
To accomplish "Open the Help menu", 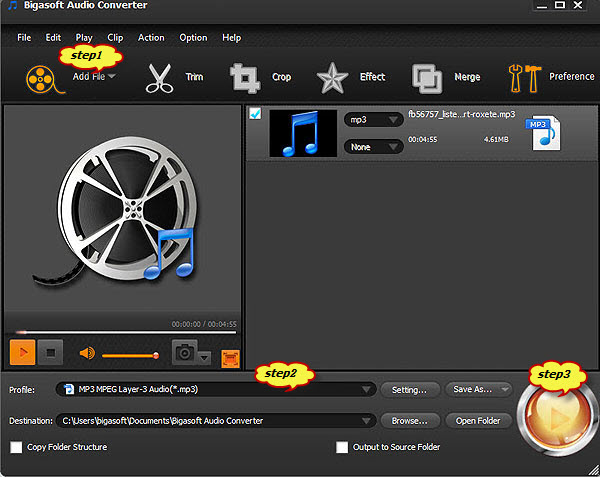I will (232, 37).
